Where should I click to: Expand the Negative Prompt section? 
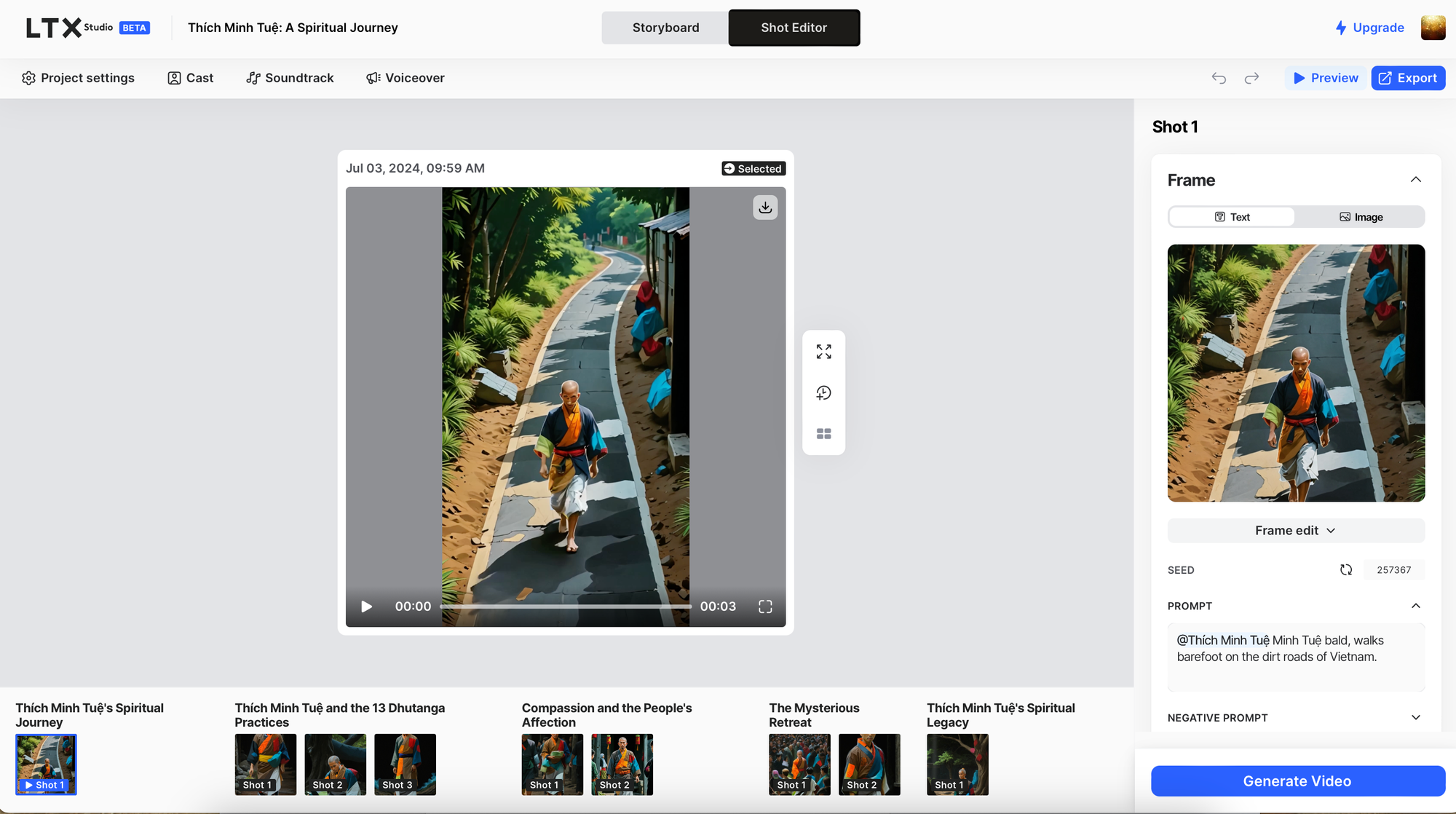1415,718
